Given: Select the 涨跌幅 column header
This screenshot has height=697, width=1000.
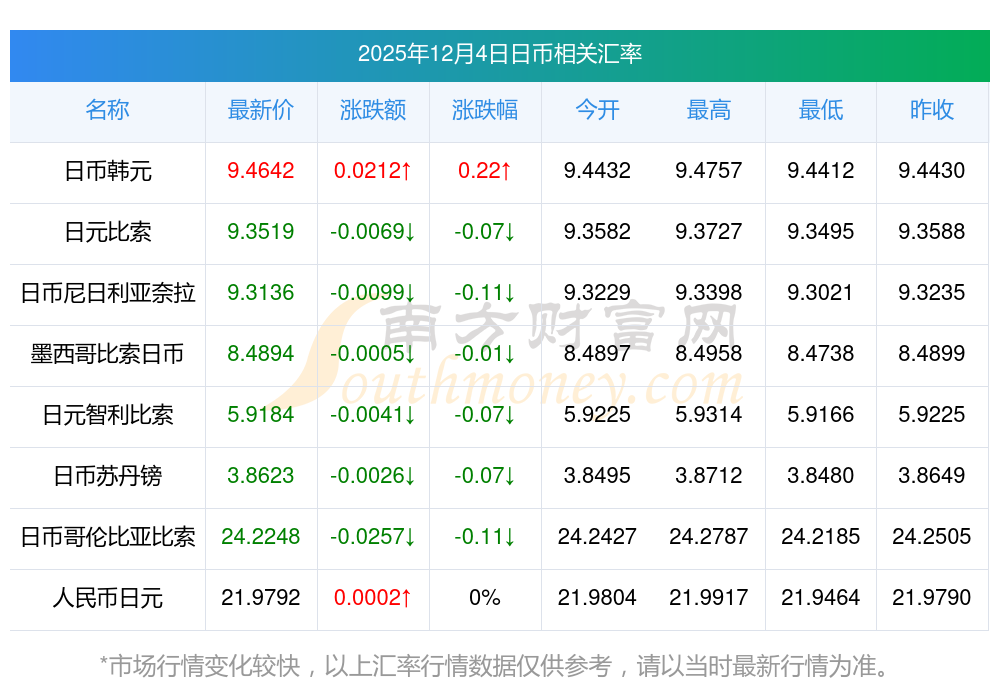Looking at the screenshot, I should click(x=485, y=111).
